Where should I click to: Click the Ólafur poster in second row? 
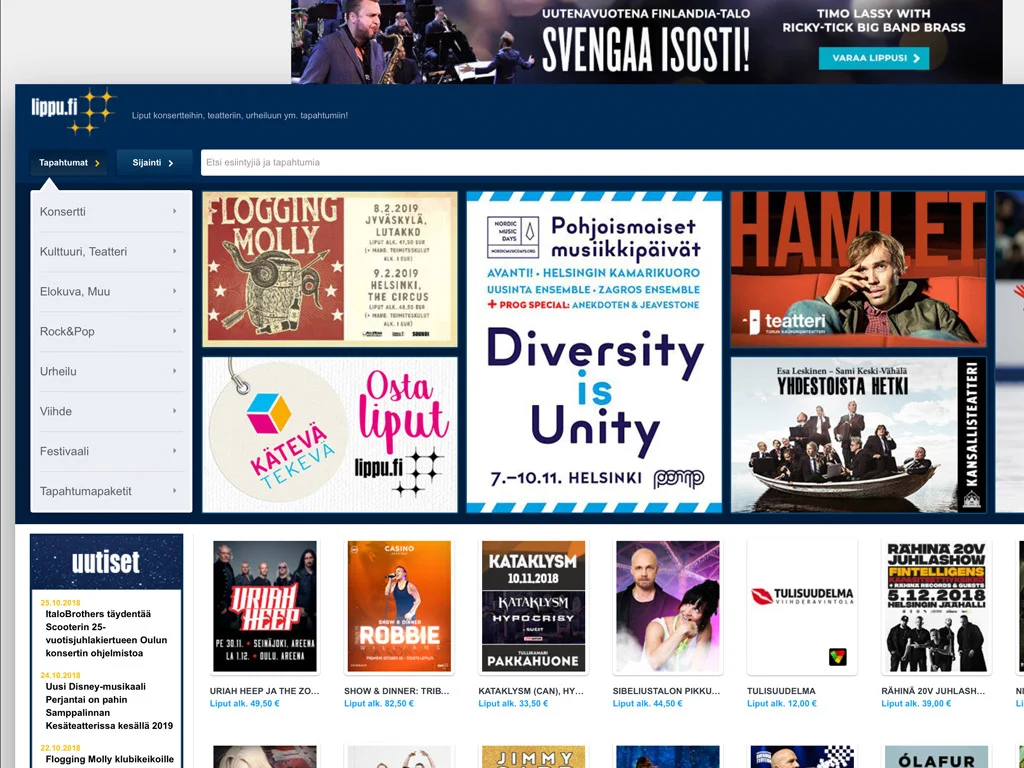[x=936, y=757]
